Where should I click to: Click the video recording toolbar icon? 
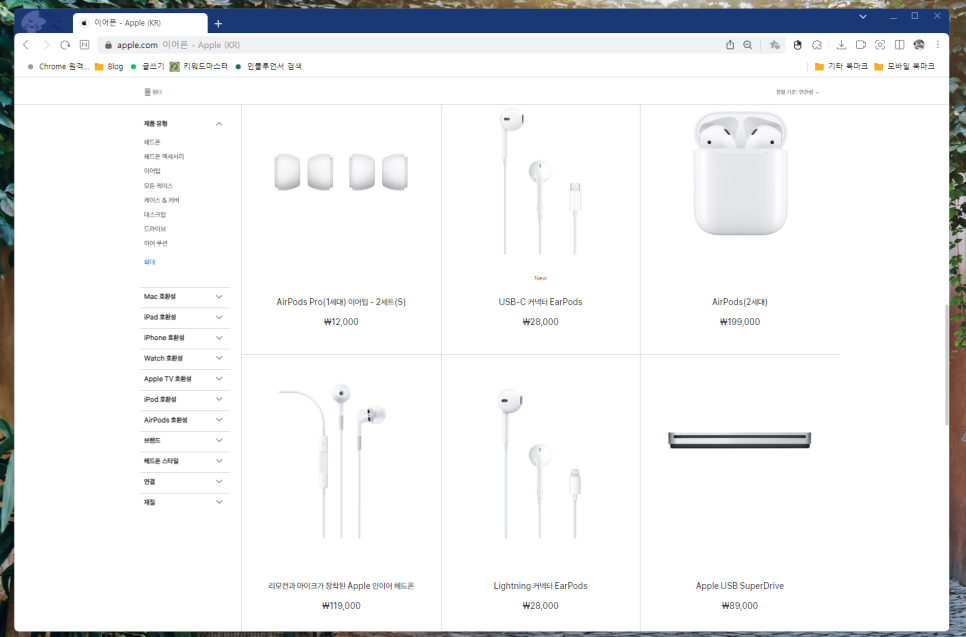pos(861,45)
